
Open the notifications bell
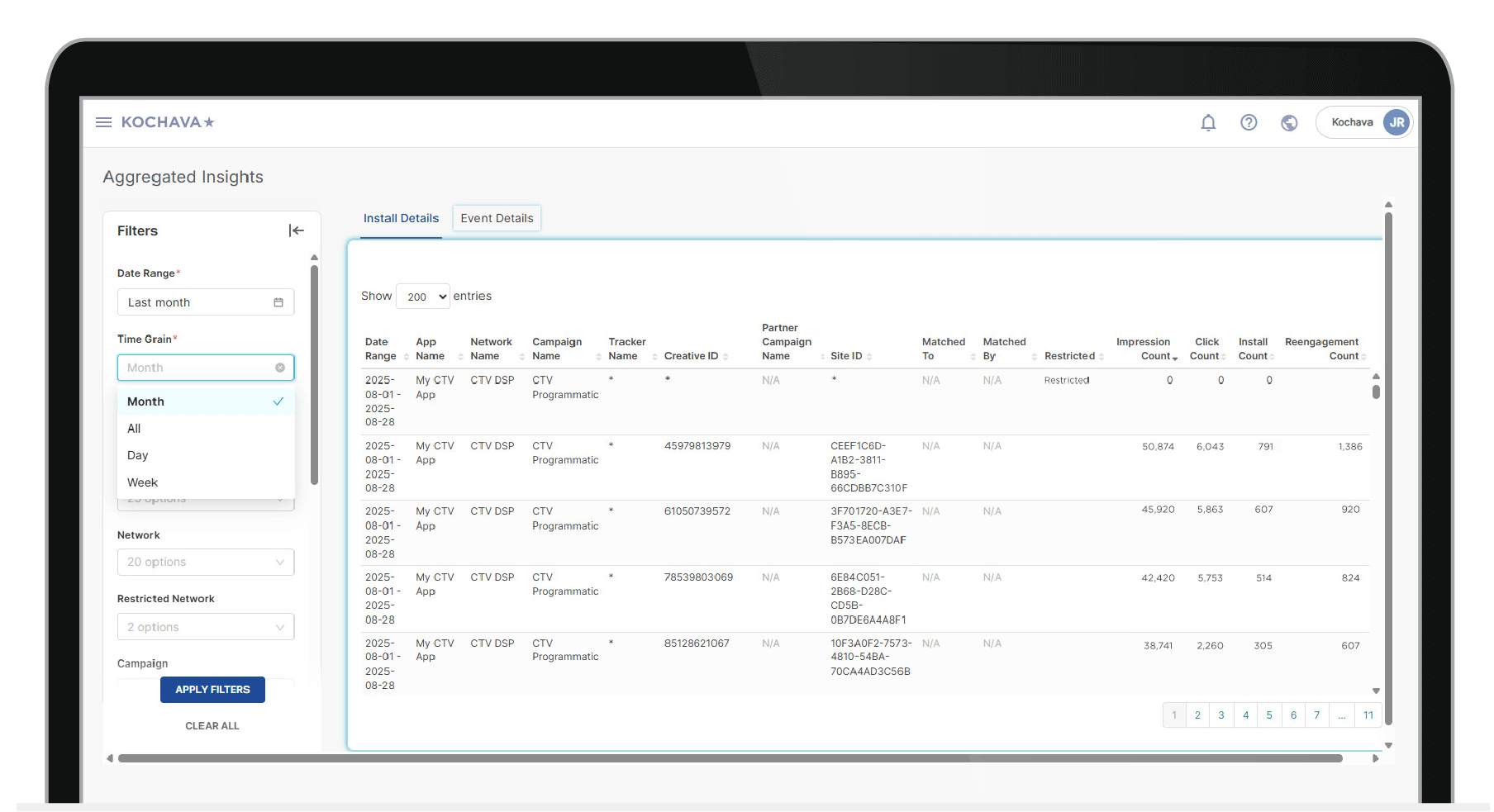[x=1208, y=122]
